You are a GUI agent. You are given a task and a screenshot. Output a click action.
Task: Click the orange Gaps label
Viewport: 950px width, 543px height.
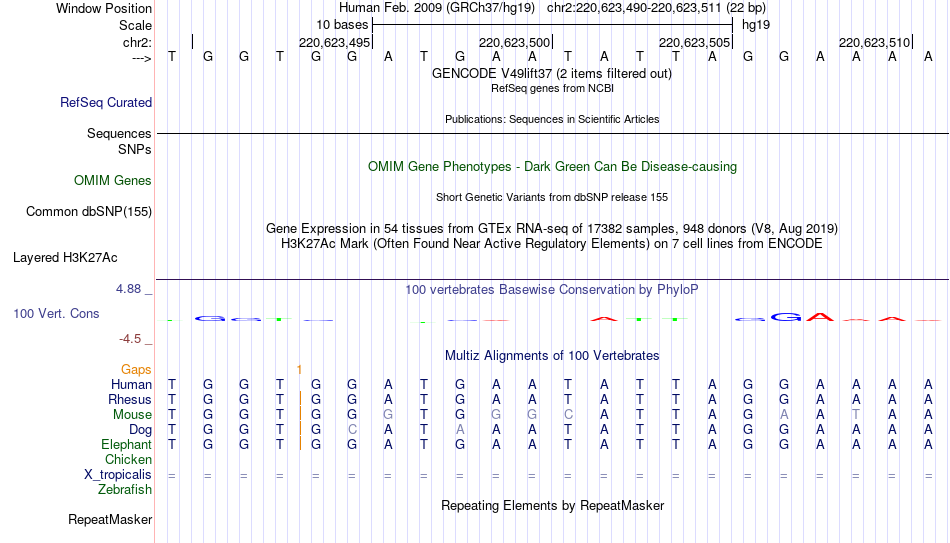click(136, 369)
